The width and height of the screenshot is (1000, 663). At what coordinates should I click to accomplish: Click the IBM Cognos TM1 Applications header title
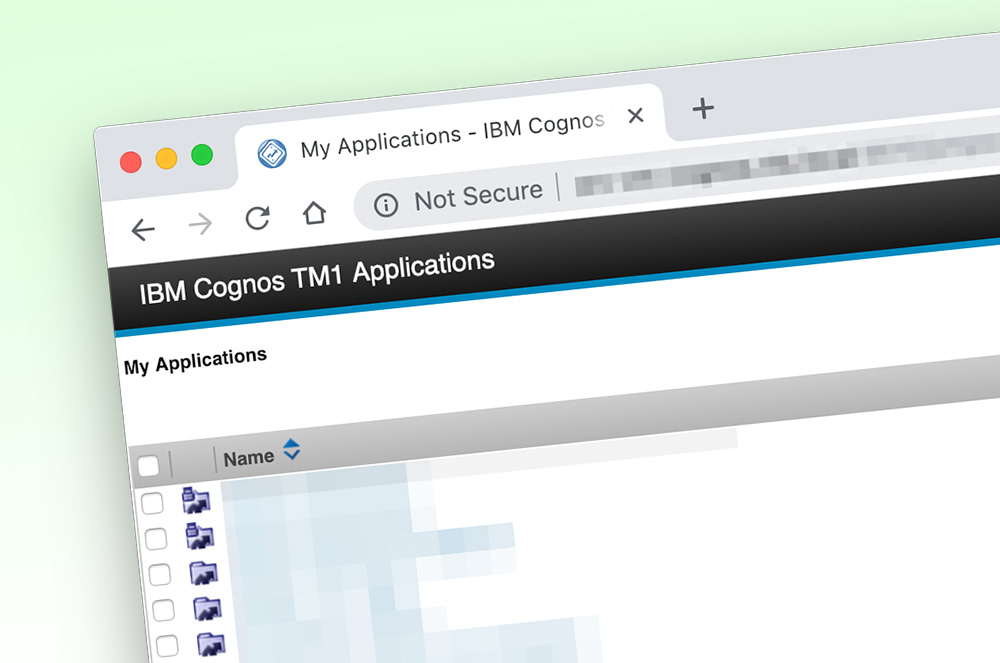point(317,277)
